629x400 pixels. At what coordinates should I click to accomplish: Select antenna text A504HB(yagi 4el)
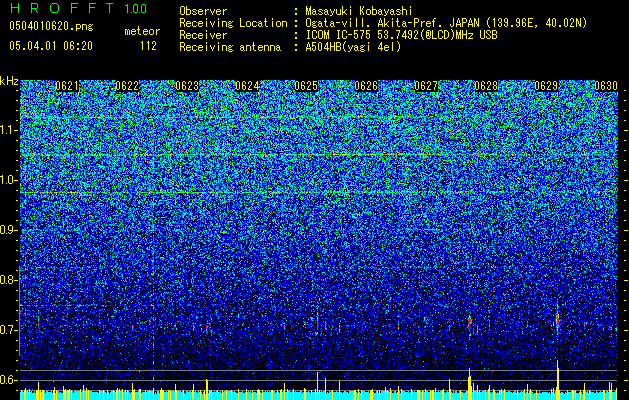(x=353, y=47)
